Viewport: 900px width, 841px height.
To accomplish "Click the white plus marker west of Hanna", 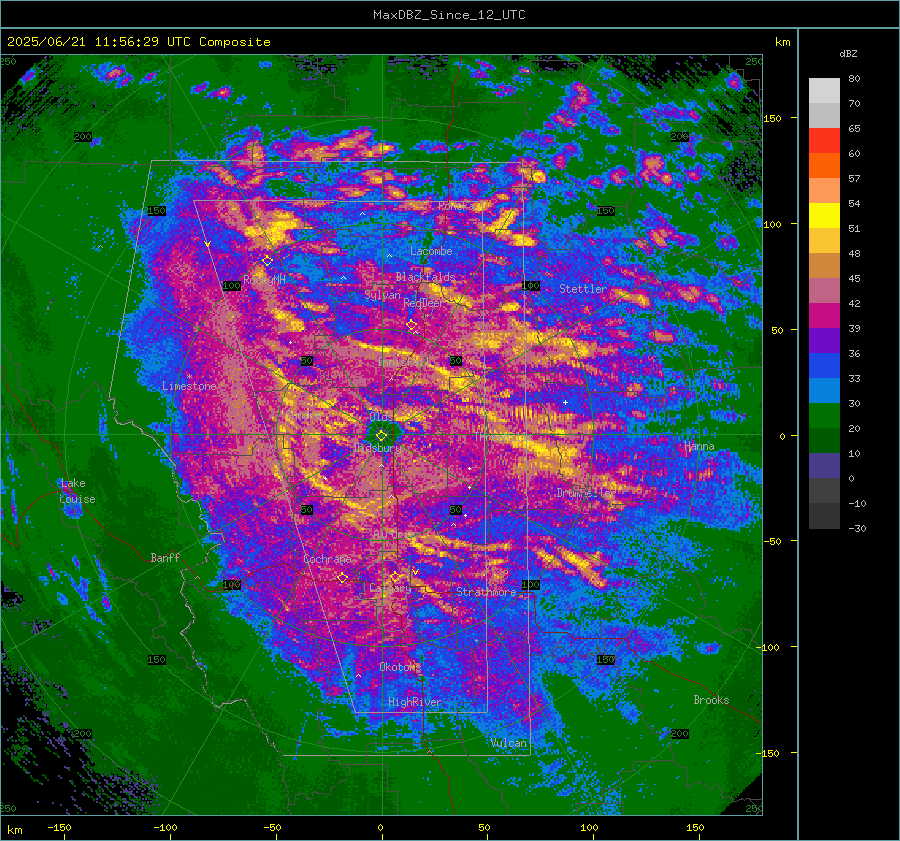I will [x=565, y=402].
